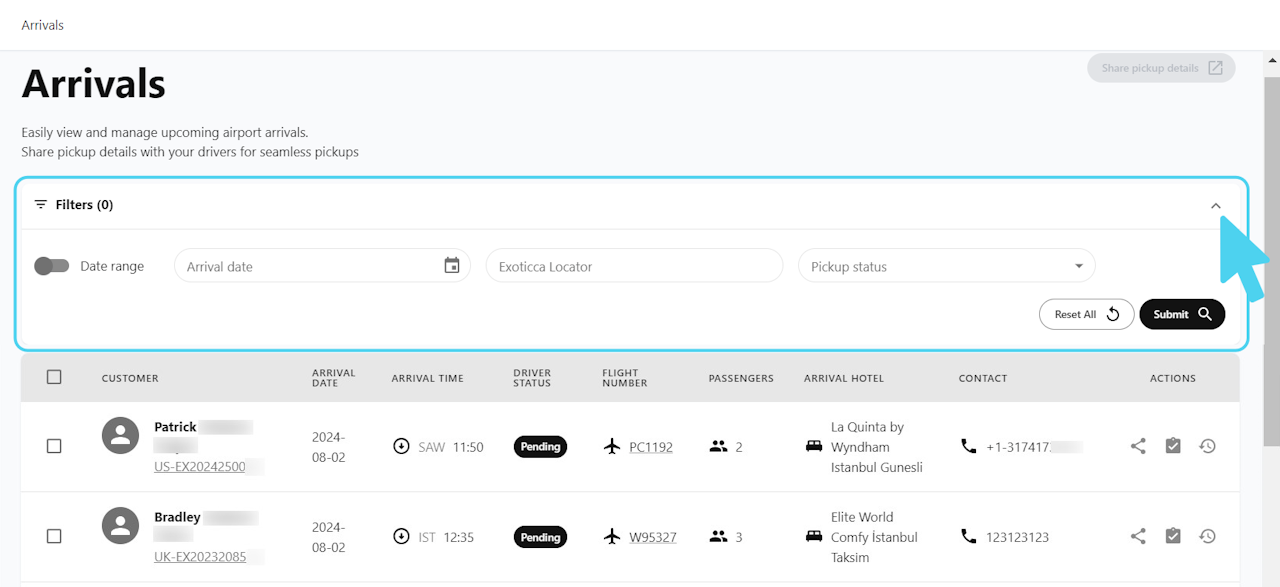This screenshot has width=1280, height=587.
Task: Click clipboard check icon in Bradley's row
Action: pos(1173,536)
